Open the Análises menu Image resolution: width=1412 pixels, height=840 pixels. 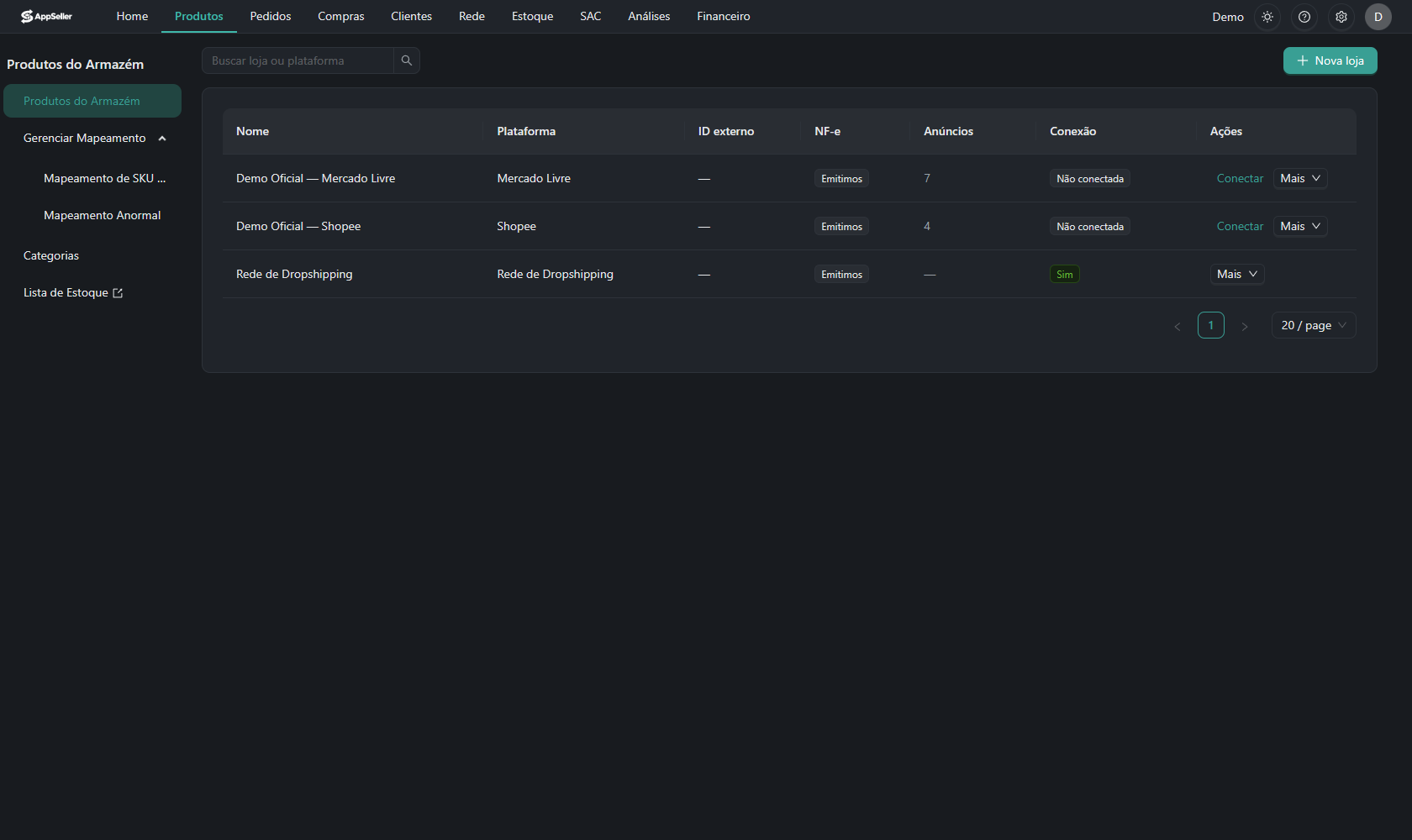pyautogui.click(x=649, y=16)
